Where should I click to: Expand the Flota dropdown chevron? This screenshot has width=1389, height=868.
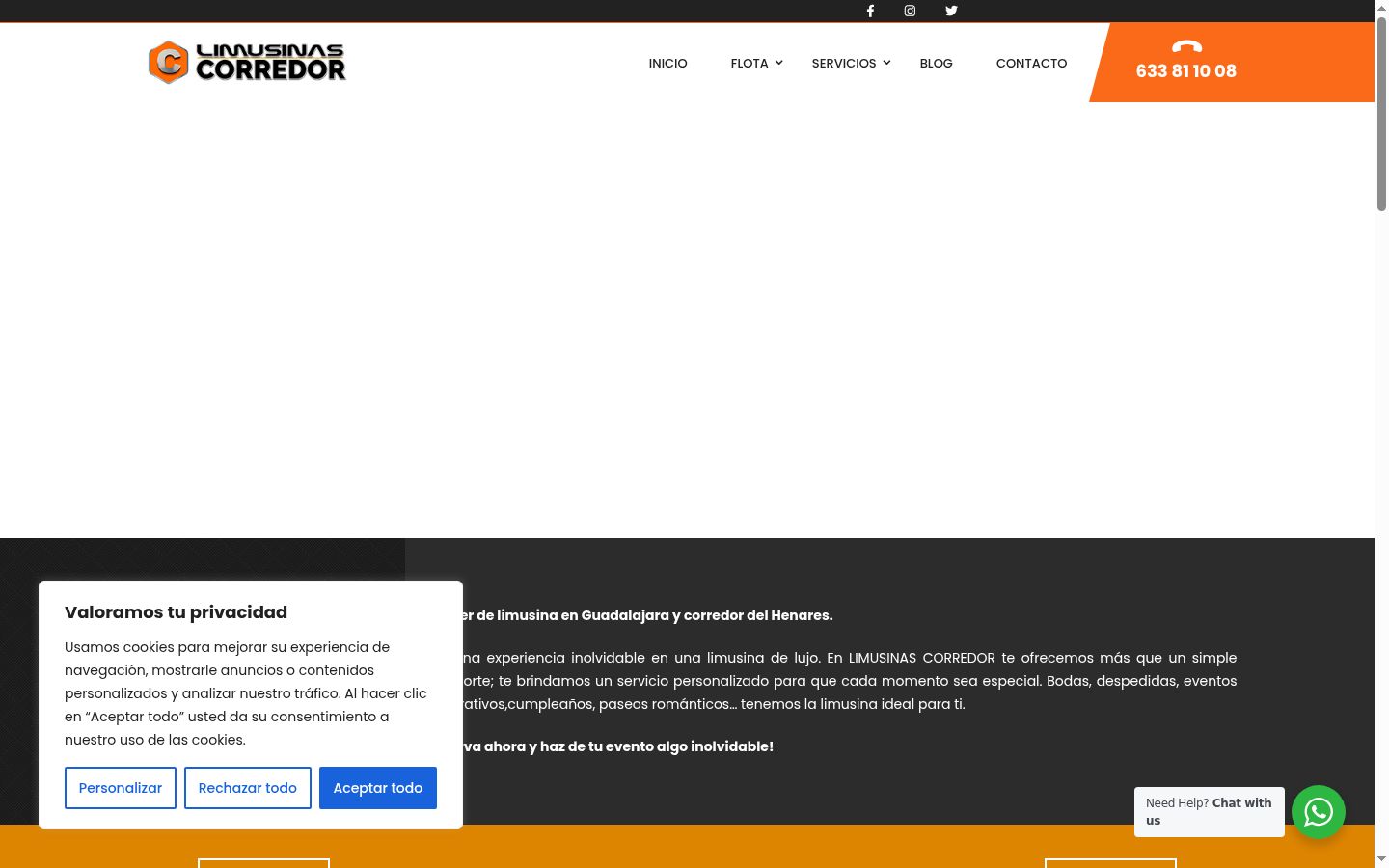click(779, 63)
